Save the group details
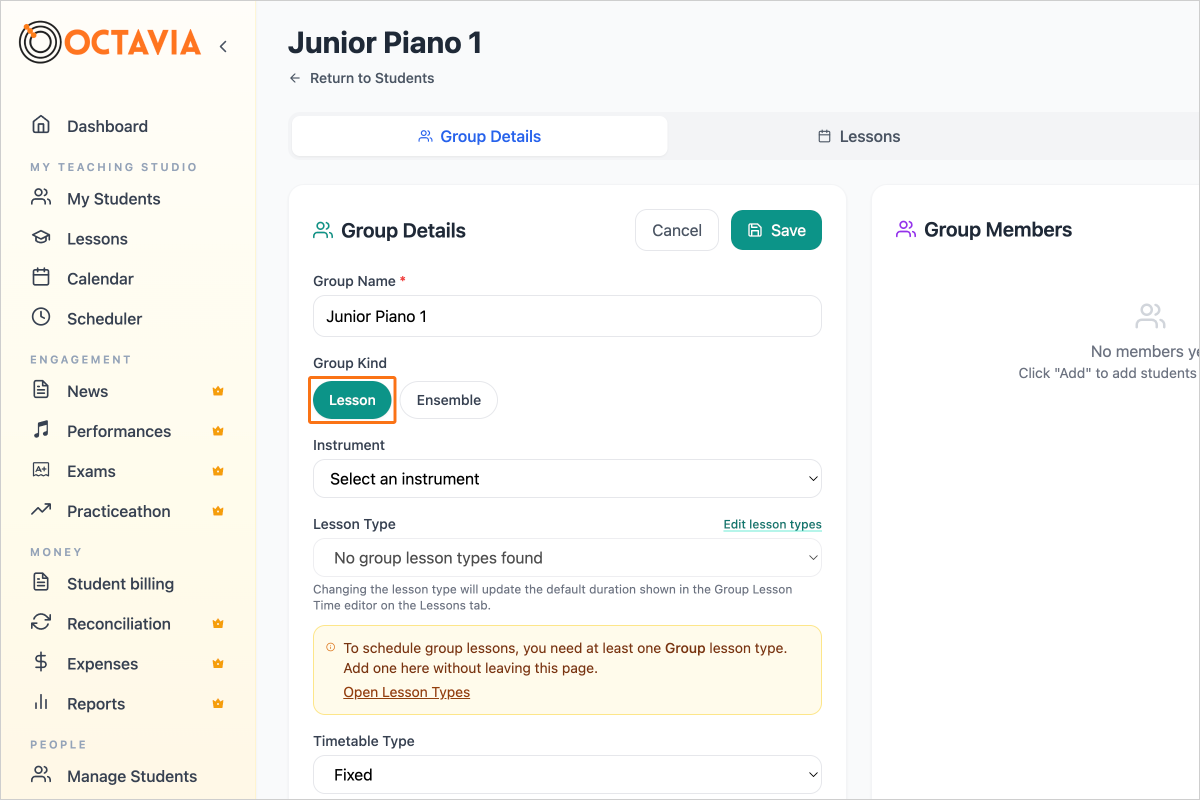Image resolution: width=1200 pixels, height=800 pixels. click(776, 230)
